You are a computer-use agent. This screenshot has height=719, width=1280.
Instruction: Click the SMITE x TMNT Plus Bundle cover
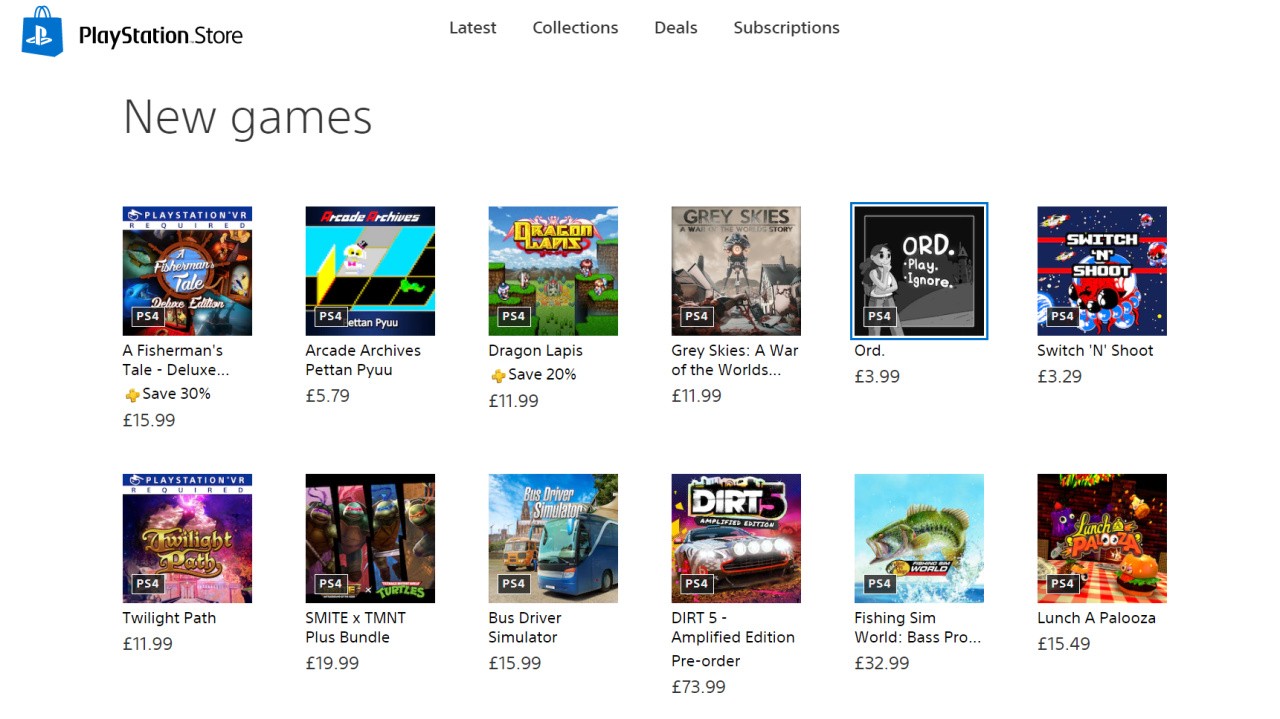(x=370, y=538)
